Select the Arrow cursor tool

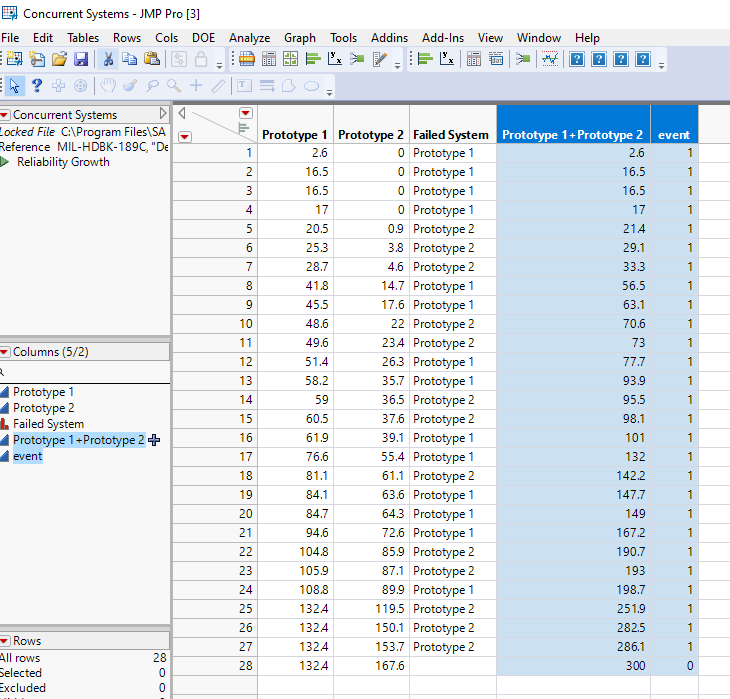tap(14, 86)
